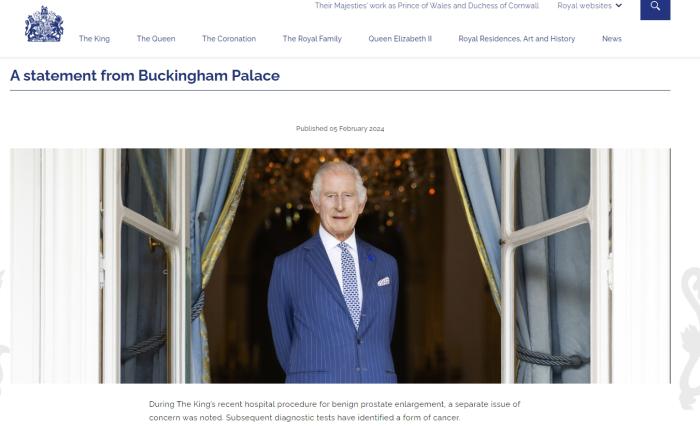Screen dimensions: 700x426
Task: Click the lion watermark at right edge
Action: point(690,338)
